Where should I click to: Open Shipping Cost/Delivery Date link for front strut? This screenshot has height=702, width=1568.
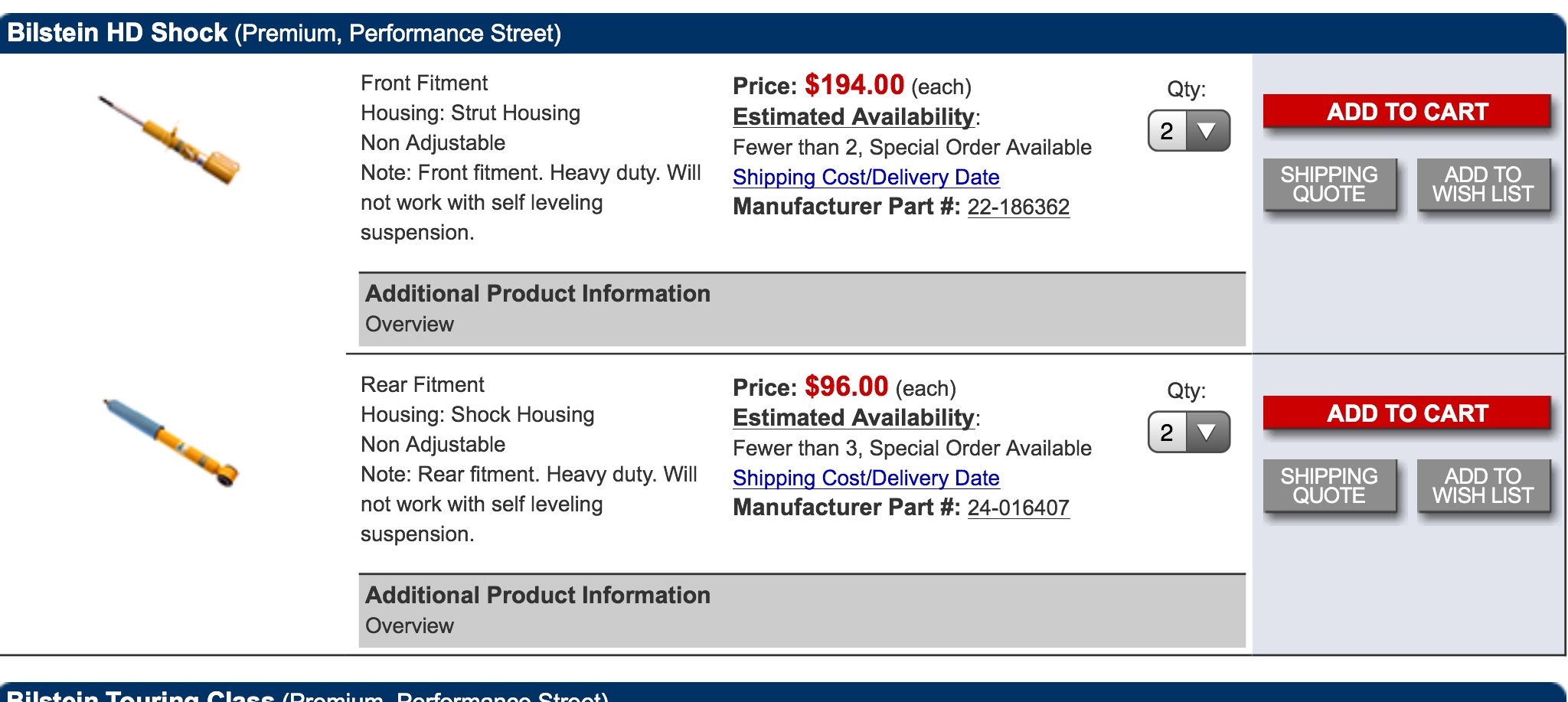(x=866, y=177)
